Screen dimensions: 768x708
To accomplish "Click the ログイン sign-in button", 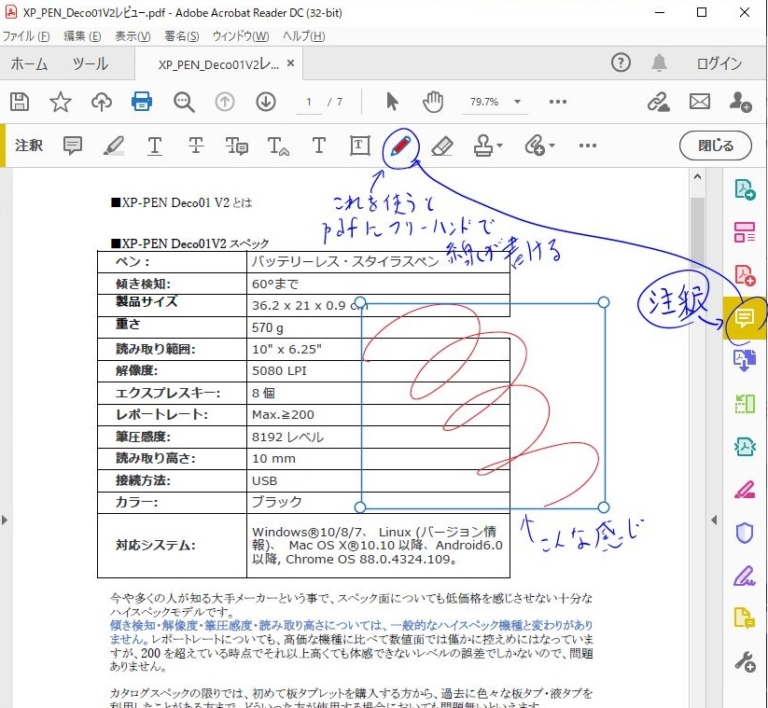I will (x=720, y=63).
